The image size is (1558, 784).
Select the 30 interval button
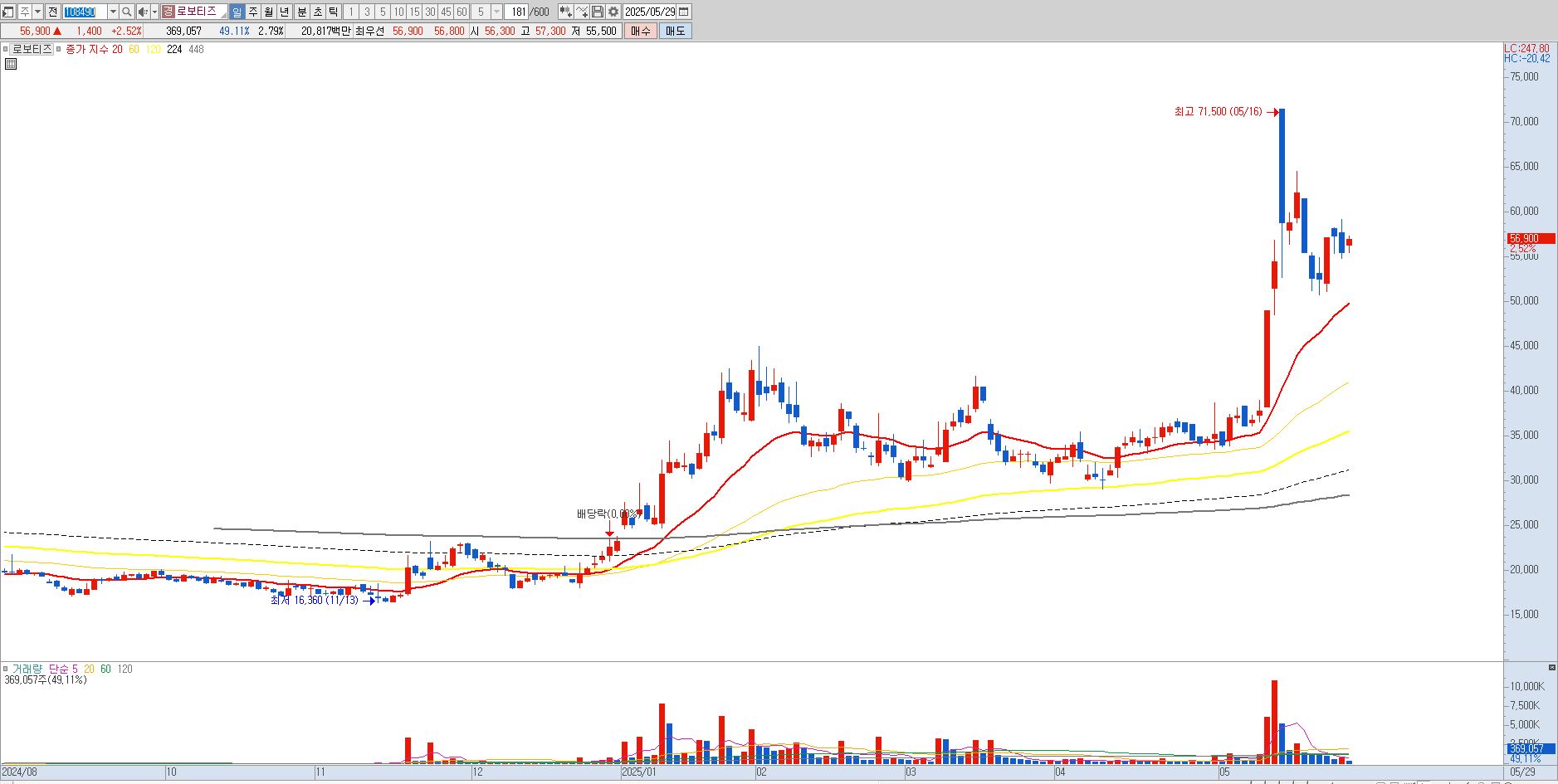[430, 12]
